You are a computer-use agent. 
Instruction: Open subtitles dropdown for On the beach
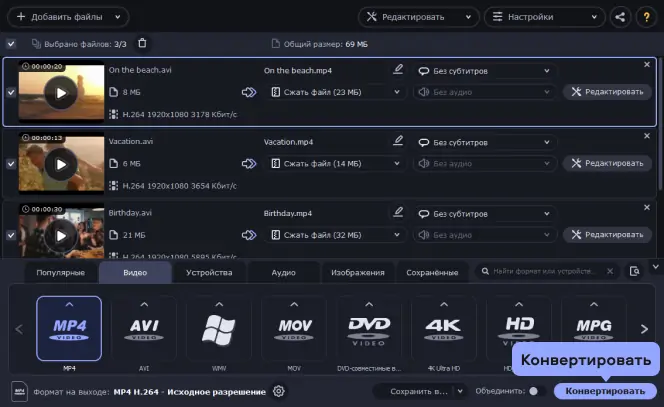click(x=483, y=71)
